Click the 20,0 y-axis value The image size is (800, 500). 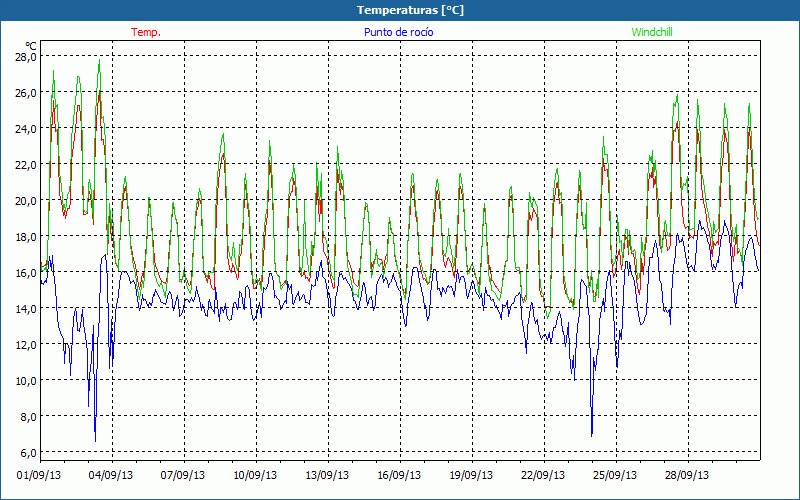point(25,200)
